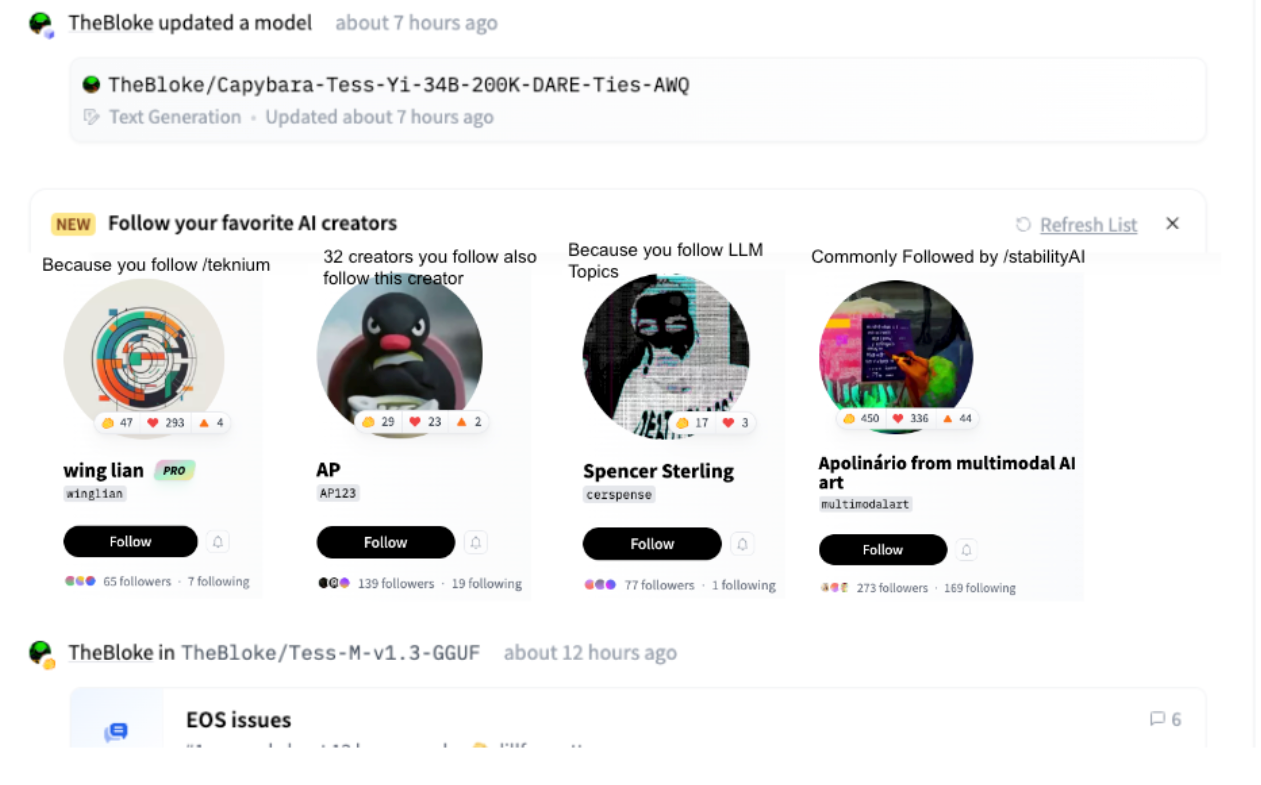Viewport: 1261px width, 785px height.
Task: Click TheBloke avatar in model update
Action: tap(40, 23)
